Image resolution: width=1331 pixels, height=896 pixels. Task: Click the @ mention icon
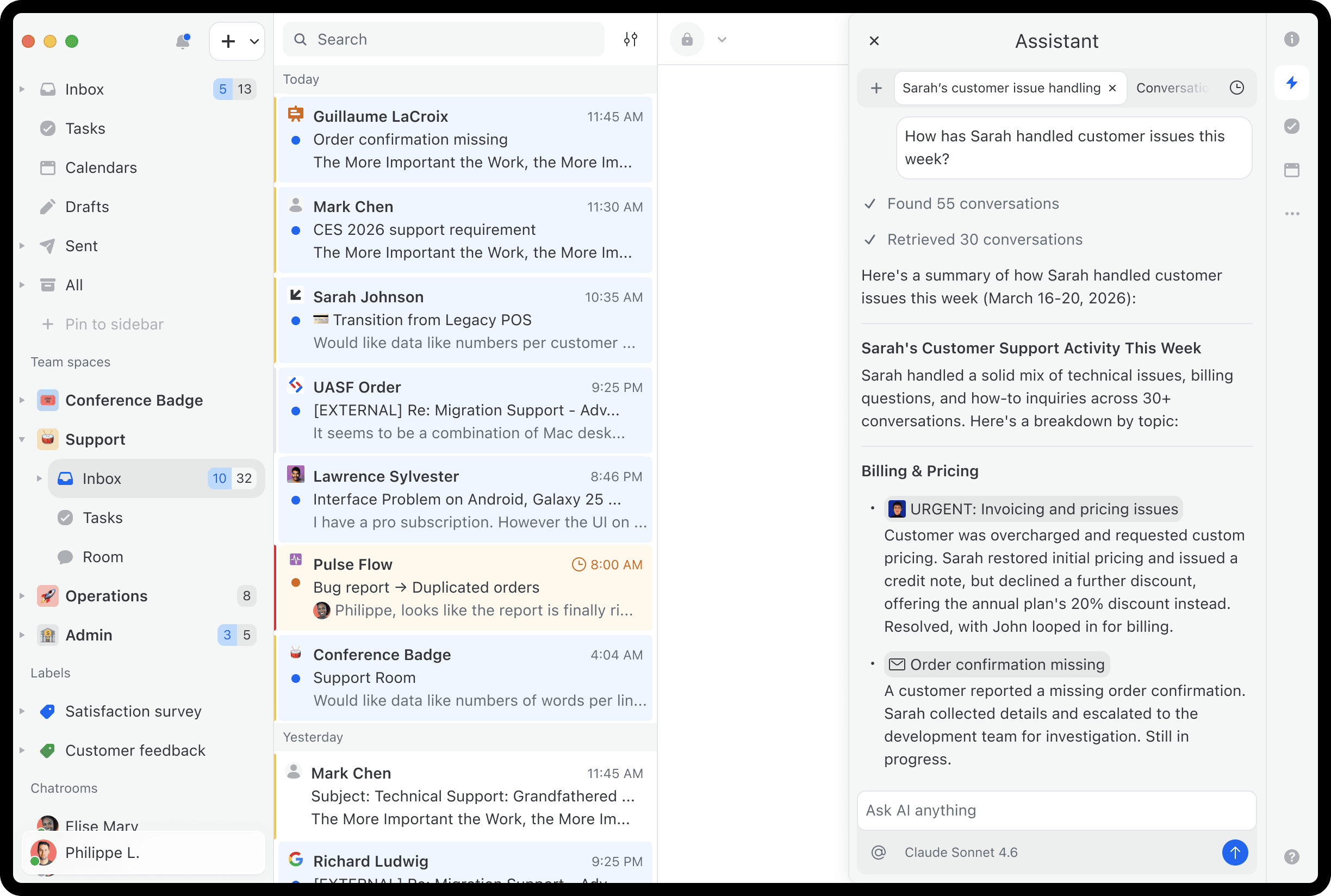(879, 853)
